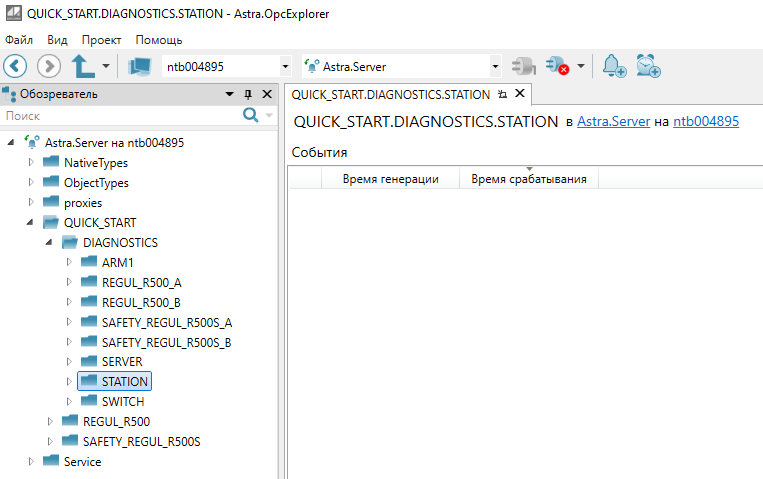Click the go up one level icon
763x479 pixels.
83,67
